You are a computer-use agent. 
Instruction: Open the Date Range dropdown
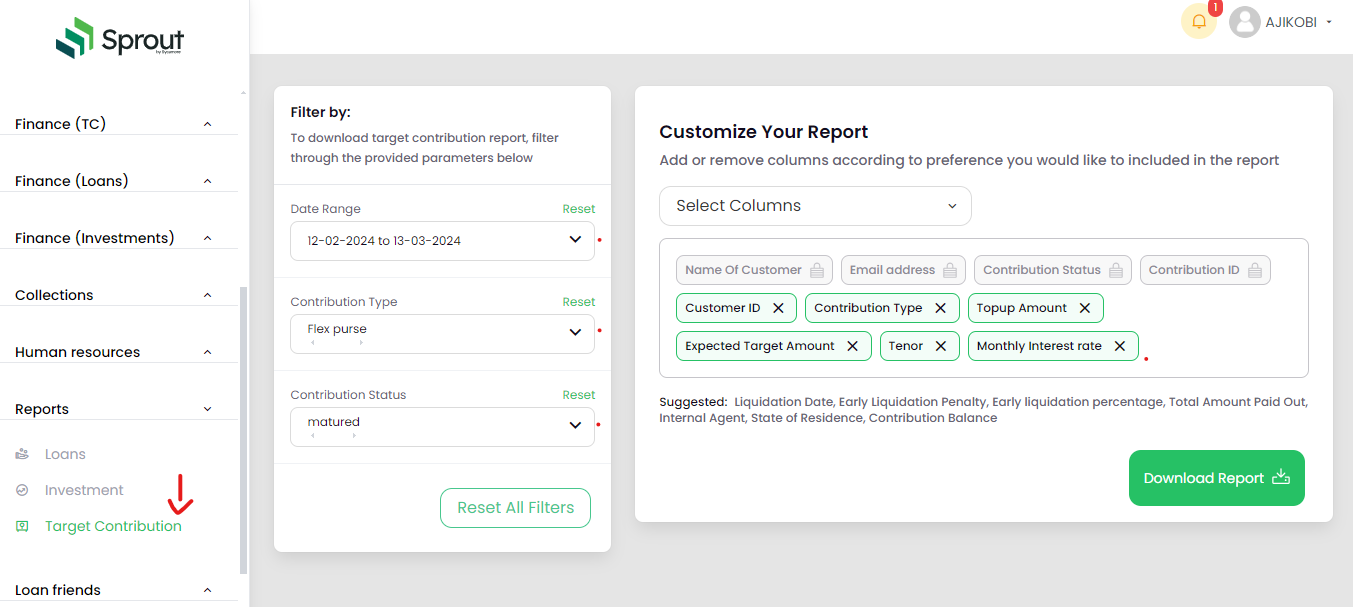(442, 241)
